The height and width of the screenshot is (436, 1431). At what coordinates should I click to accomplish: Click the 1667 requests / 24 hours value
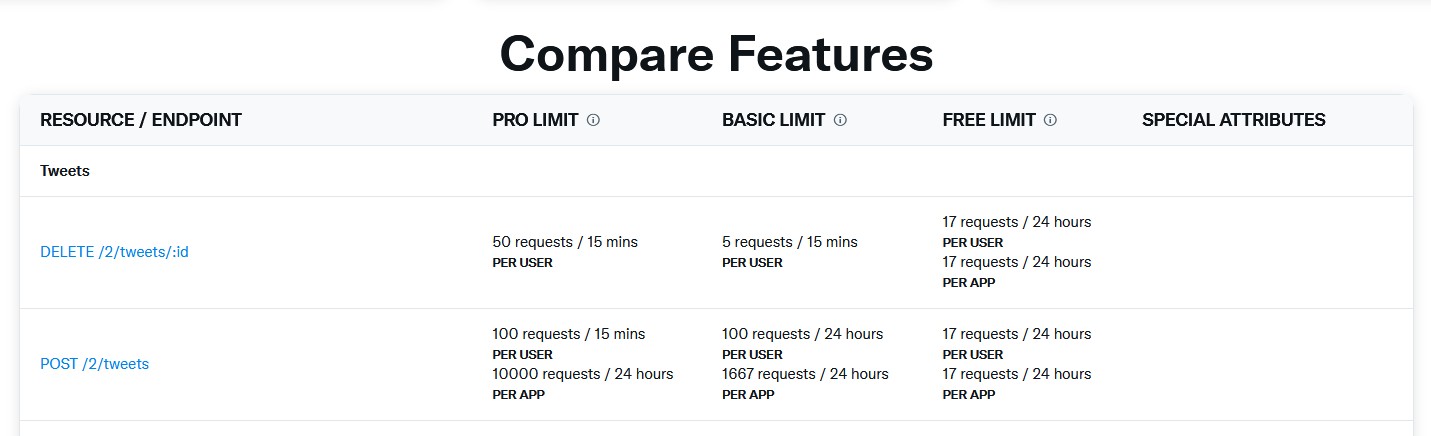805,374
